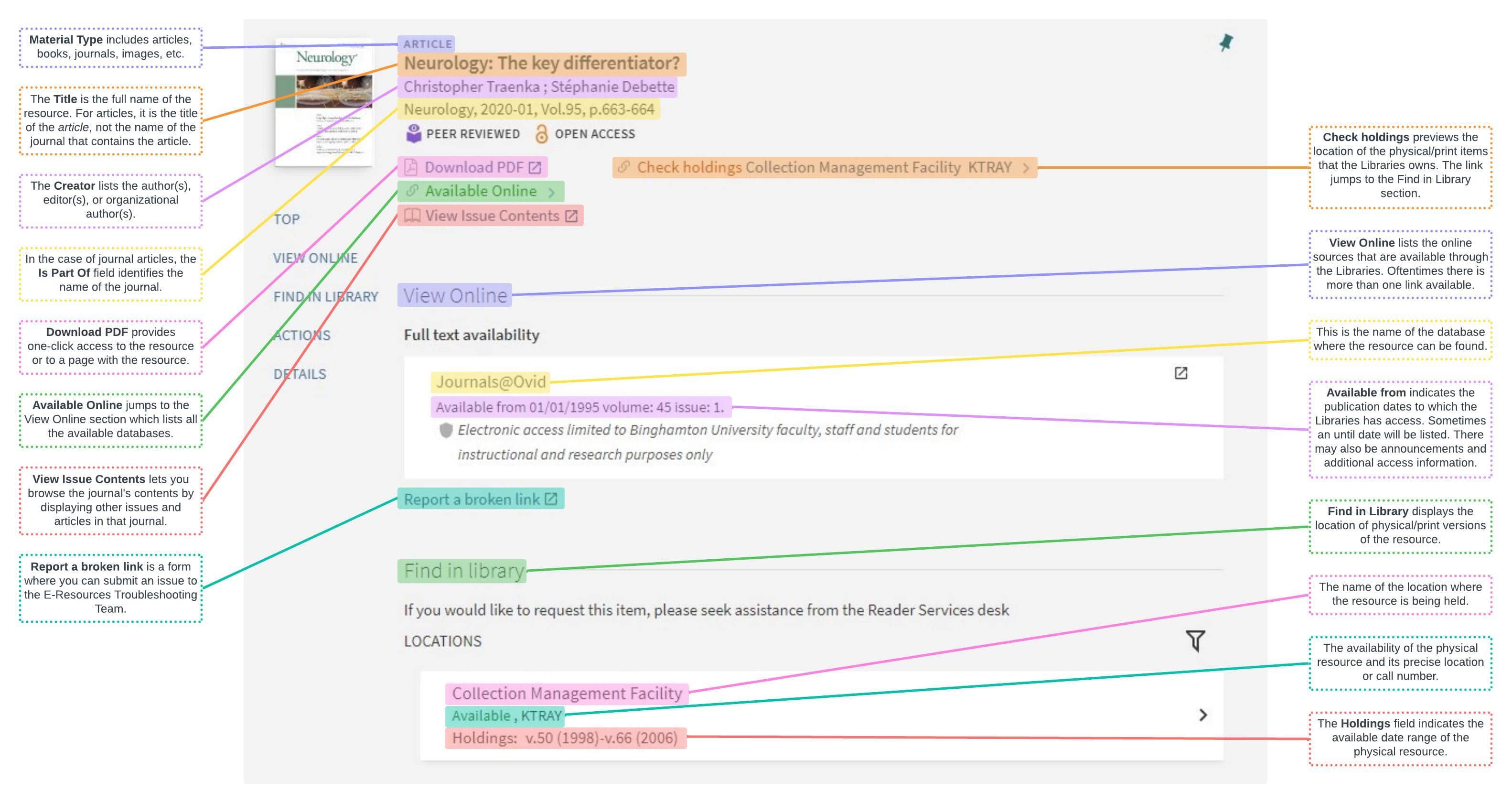Click the Open Access padlock icon
Image resolution: width=1512 pixels, height=803 pixels.
[x=541, y=134]
